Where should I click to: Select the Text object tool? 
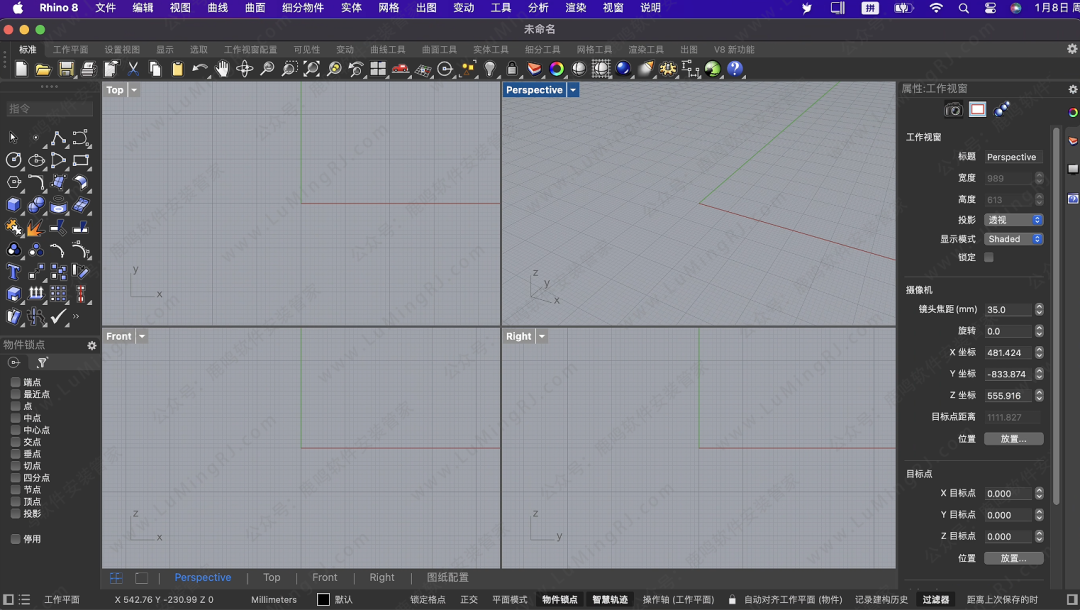click(x=14, y=271)
